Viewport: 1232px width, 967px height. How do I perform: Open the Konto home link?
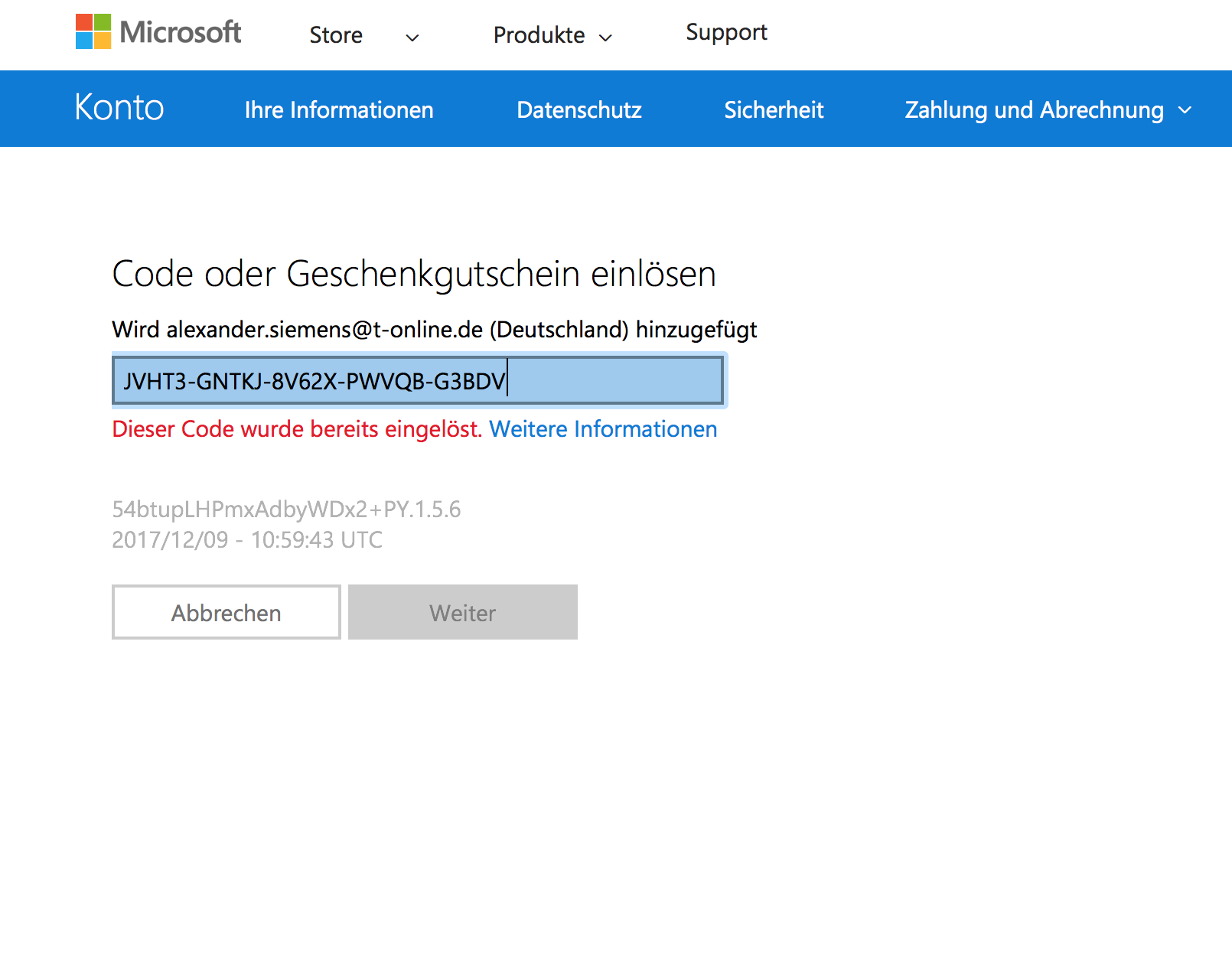119,107
